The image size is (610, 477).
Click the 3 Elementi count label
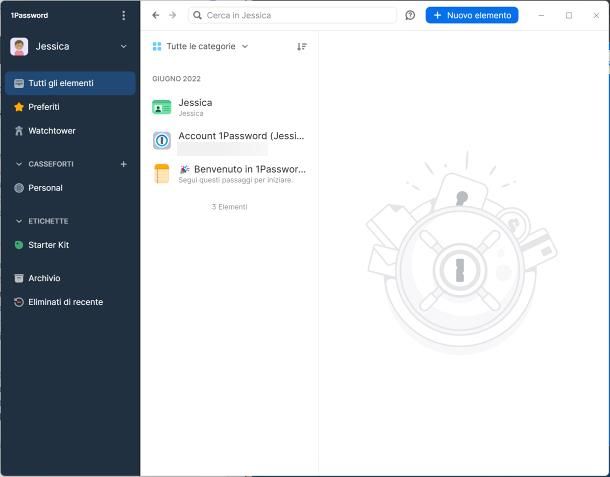[x=230, y=207]
